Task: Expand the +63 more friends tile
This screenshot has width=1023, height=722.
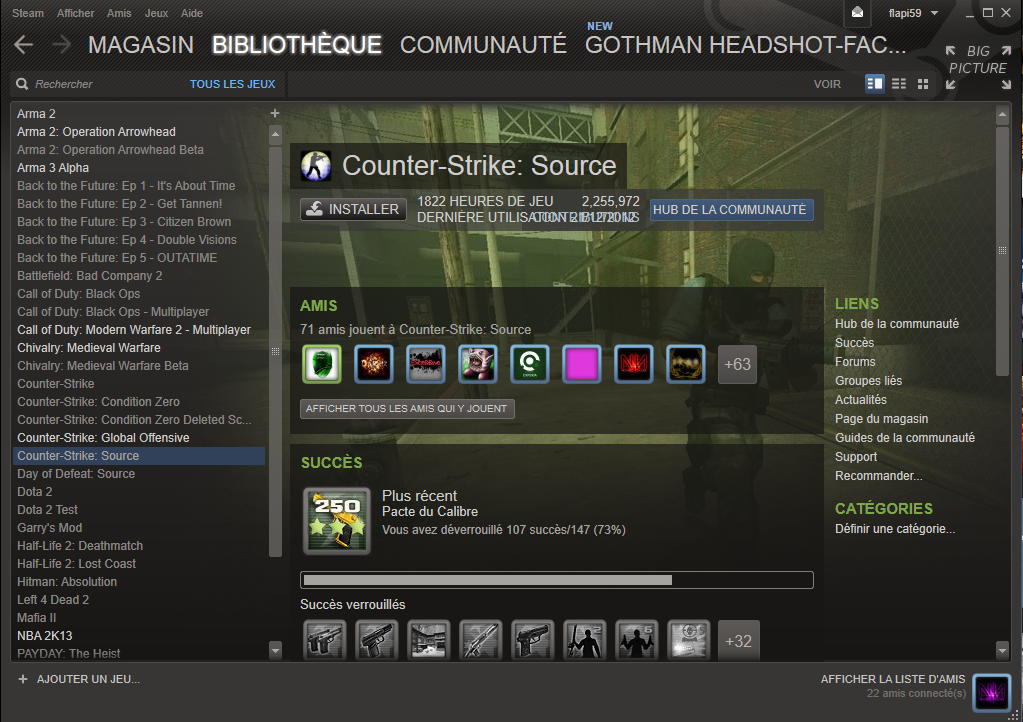Action: tap(737, 364)
